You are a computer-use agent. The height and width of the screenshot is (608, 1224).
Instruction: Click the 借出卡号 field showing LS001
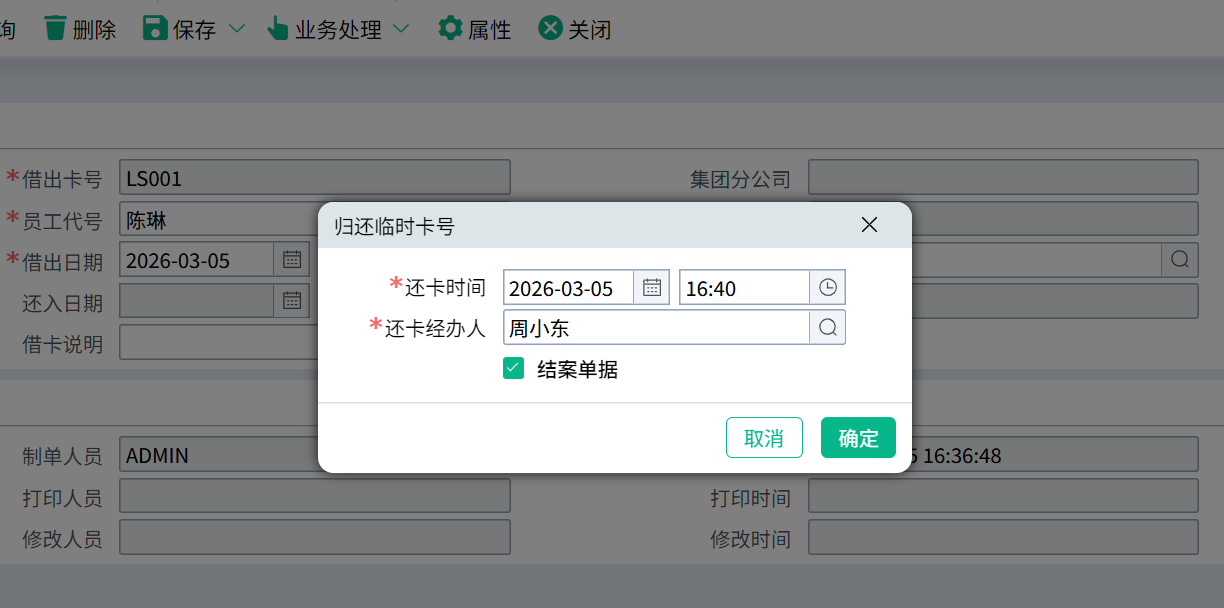314,178
